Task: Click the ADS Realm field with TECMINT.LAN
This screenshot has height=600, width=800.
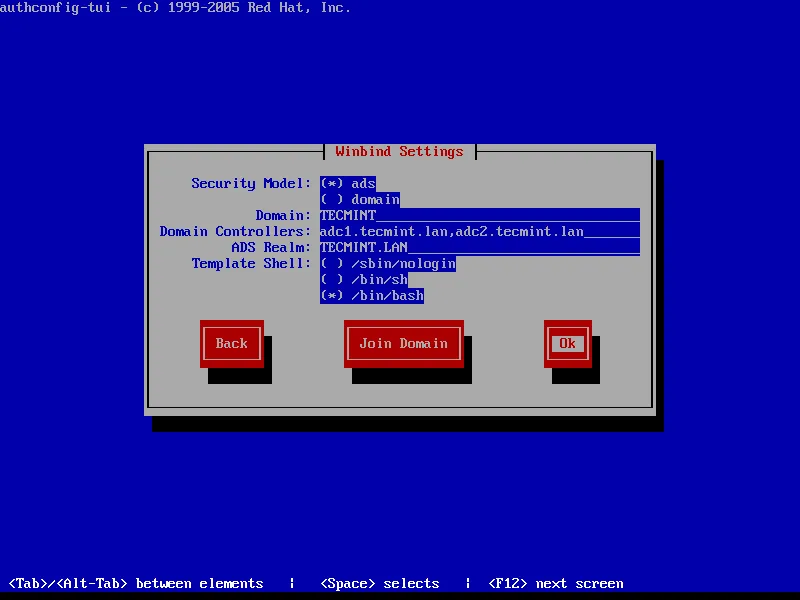Action: tap(479, 248)
